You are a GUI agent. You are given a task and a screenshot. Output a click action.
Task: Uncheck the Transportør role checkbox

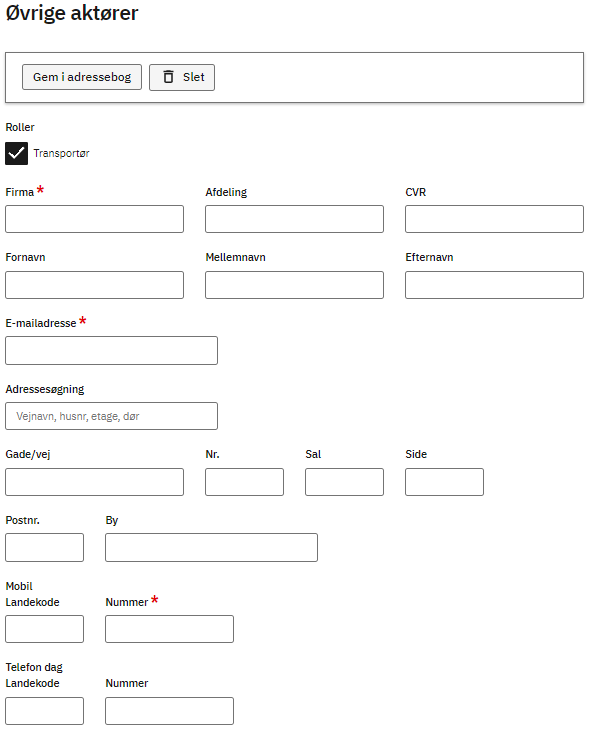[x=17, y=153]
